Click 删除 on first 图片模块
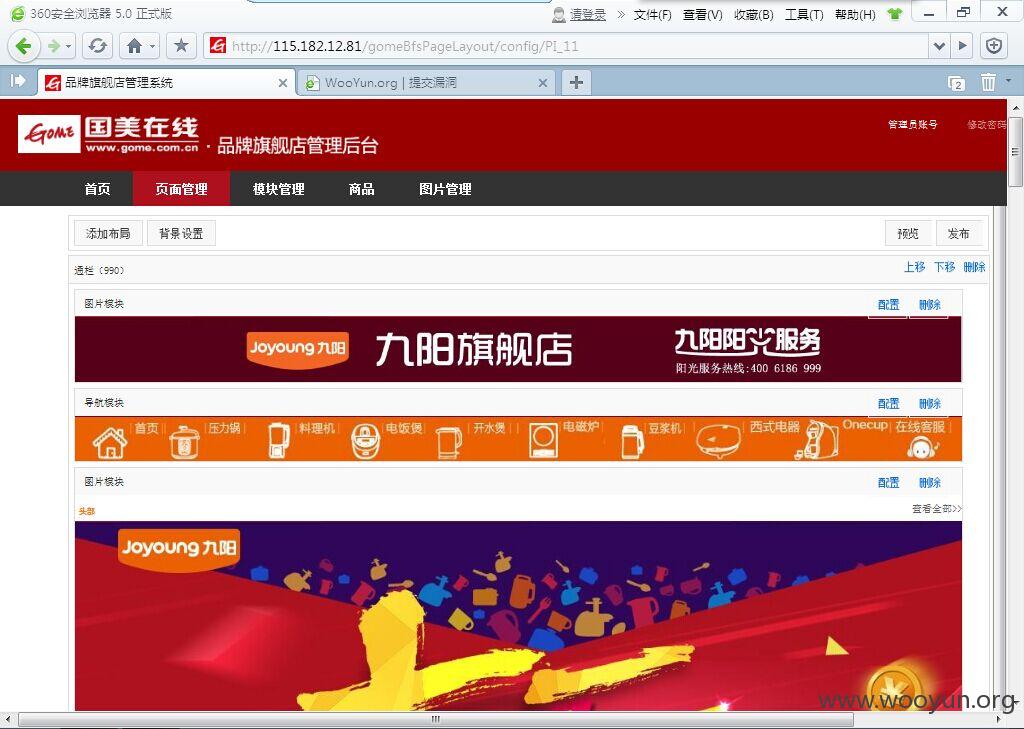This screenshot has height=729, width=1024. (x=929, y=304)
